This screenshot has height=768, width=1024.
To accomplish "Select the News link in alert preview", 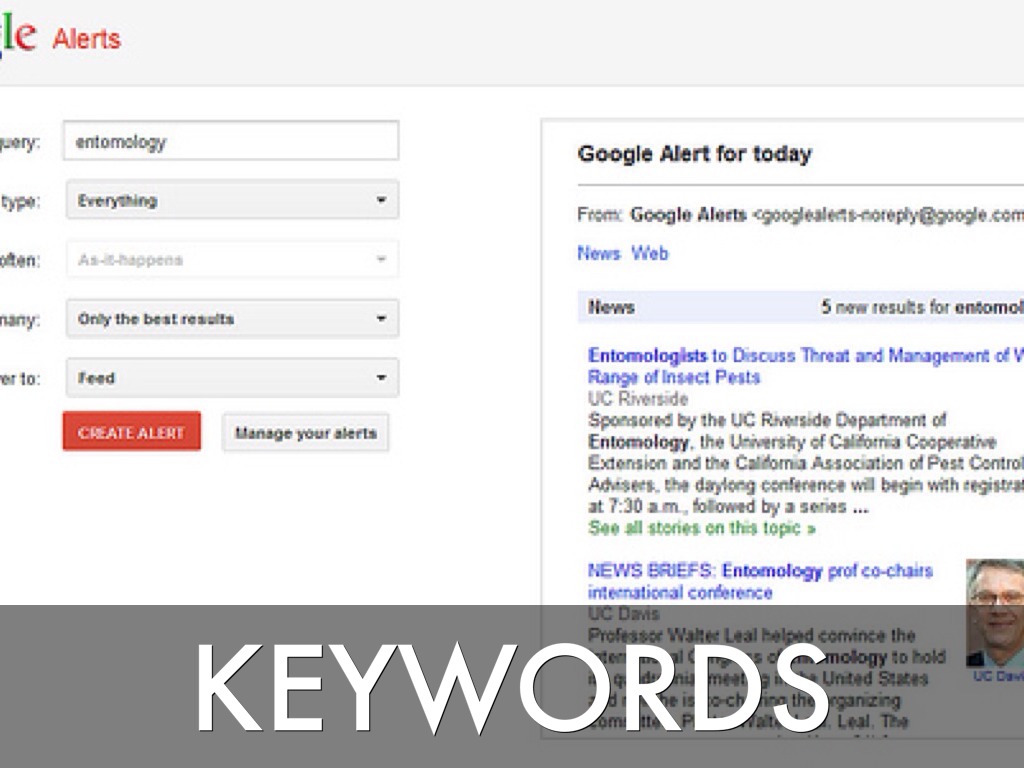I will pos(598,253).
